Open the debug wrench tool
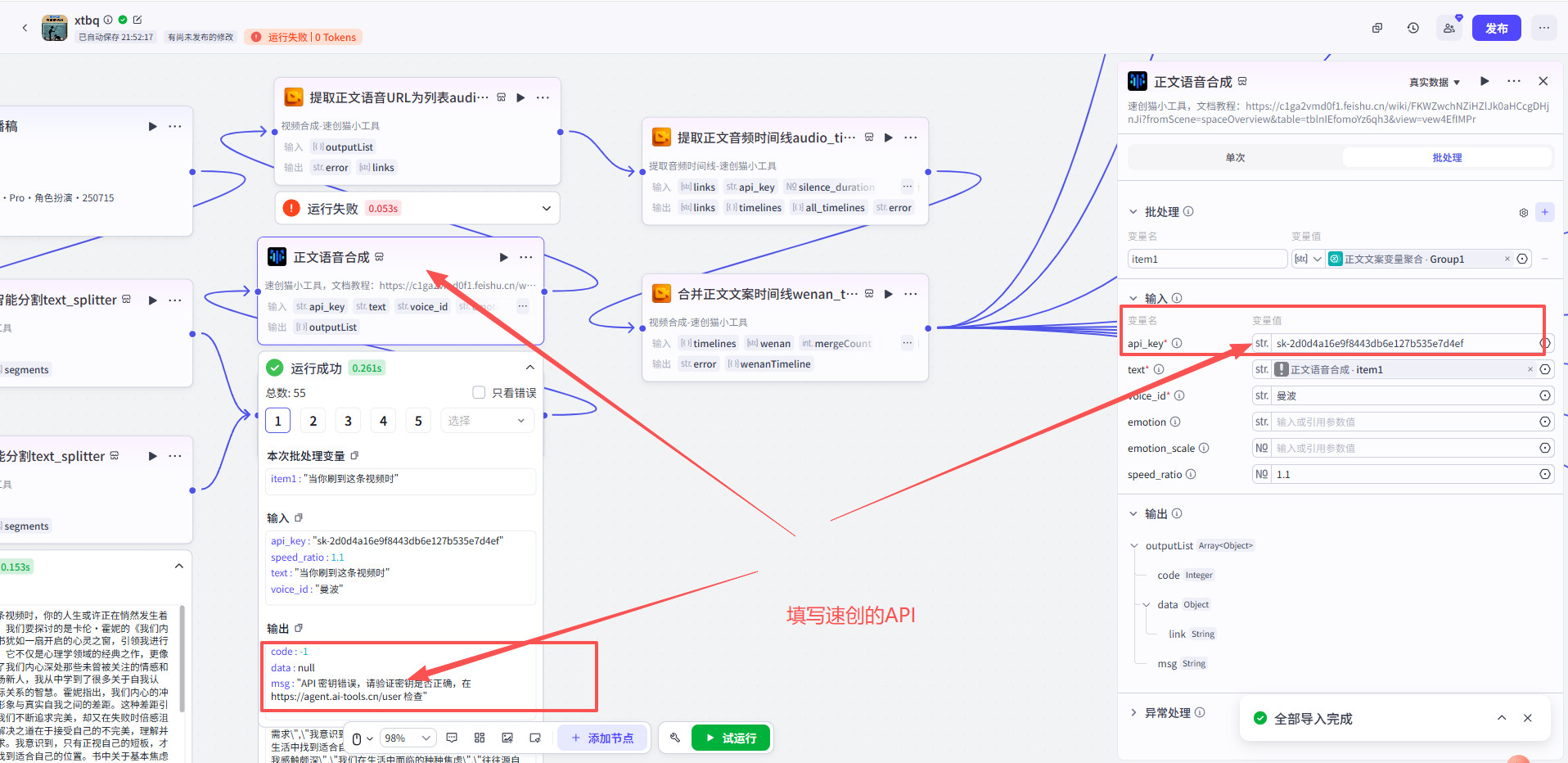This screenshot has width=1568, height=763. pyautogui.click(x=674, y=738)
